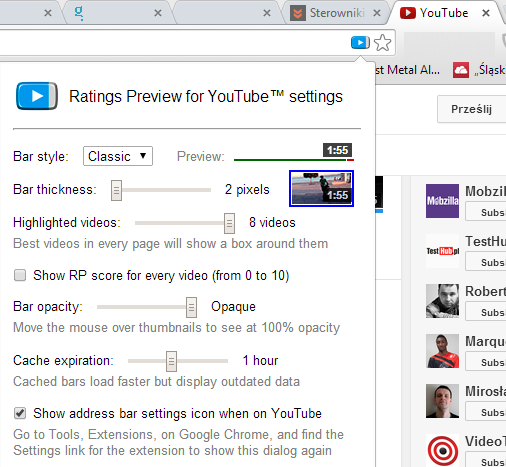Bookmark this page with the star icon
506x467 pixels.
tap(382, 43)
